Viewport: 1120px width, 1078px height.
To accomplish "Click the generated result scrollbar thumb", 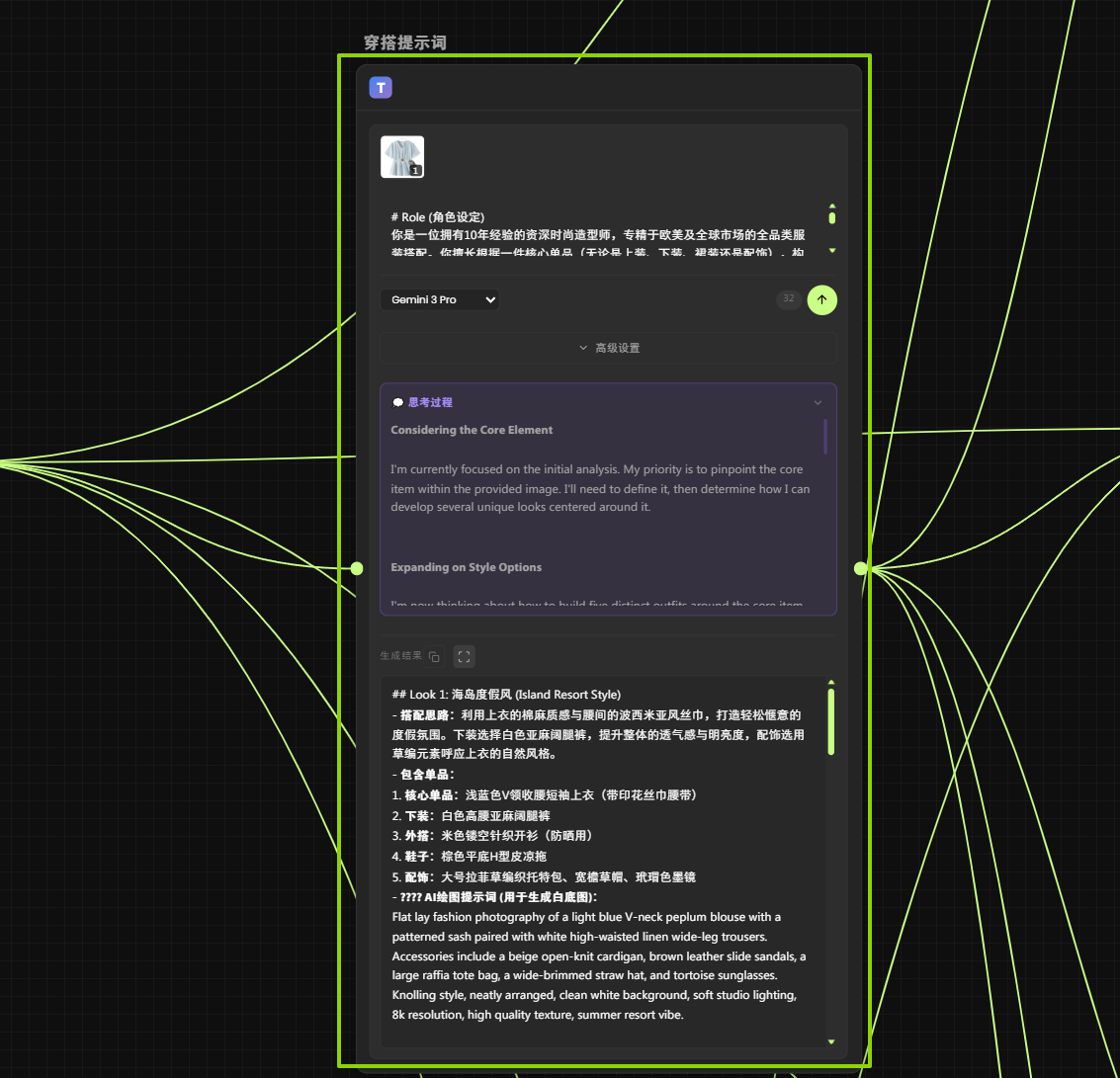I will (831, 721).
